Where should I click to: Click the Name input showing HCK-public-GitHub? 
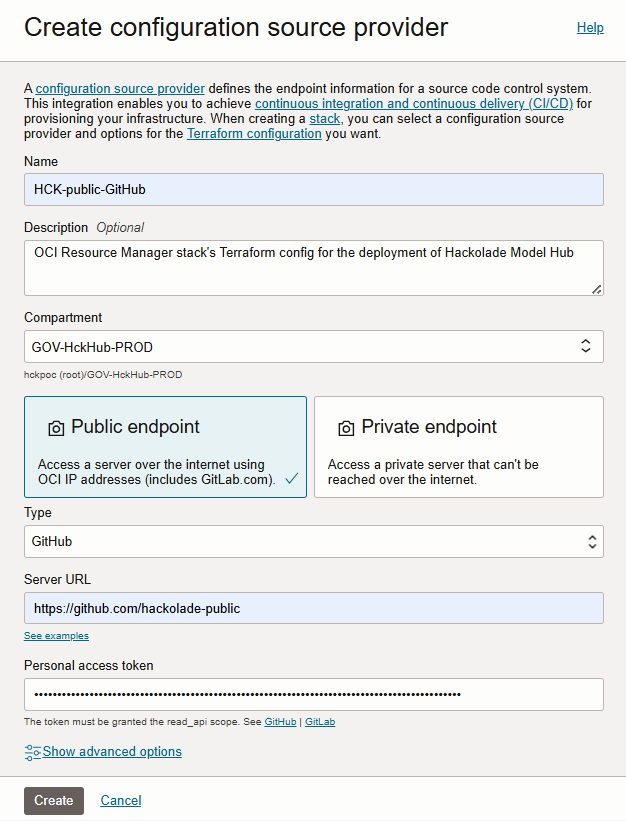[313, 189]
